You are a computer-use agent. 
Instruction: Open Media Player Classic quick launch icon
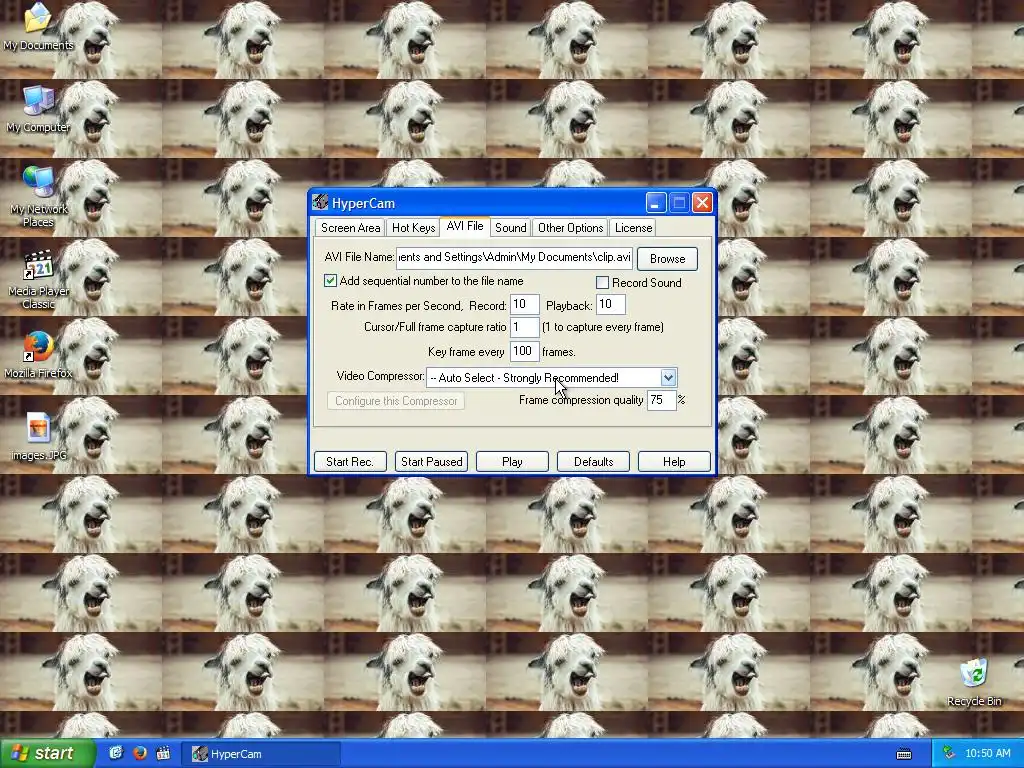[163, 754]
